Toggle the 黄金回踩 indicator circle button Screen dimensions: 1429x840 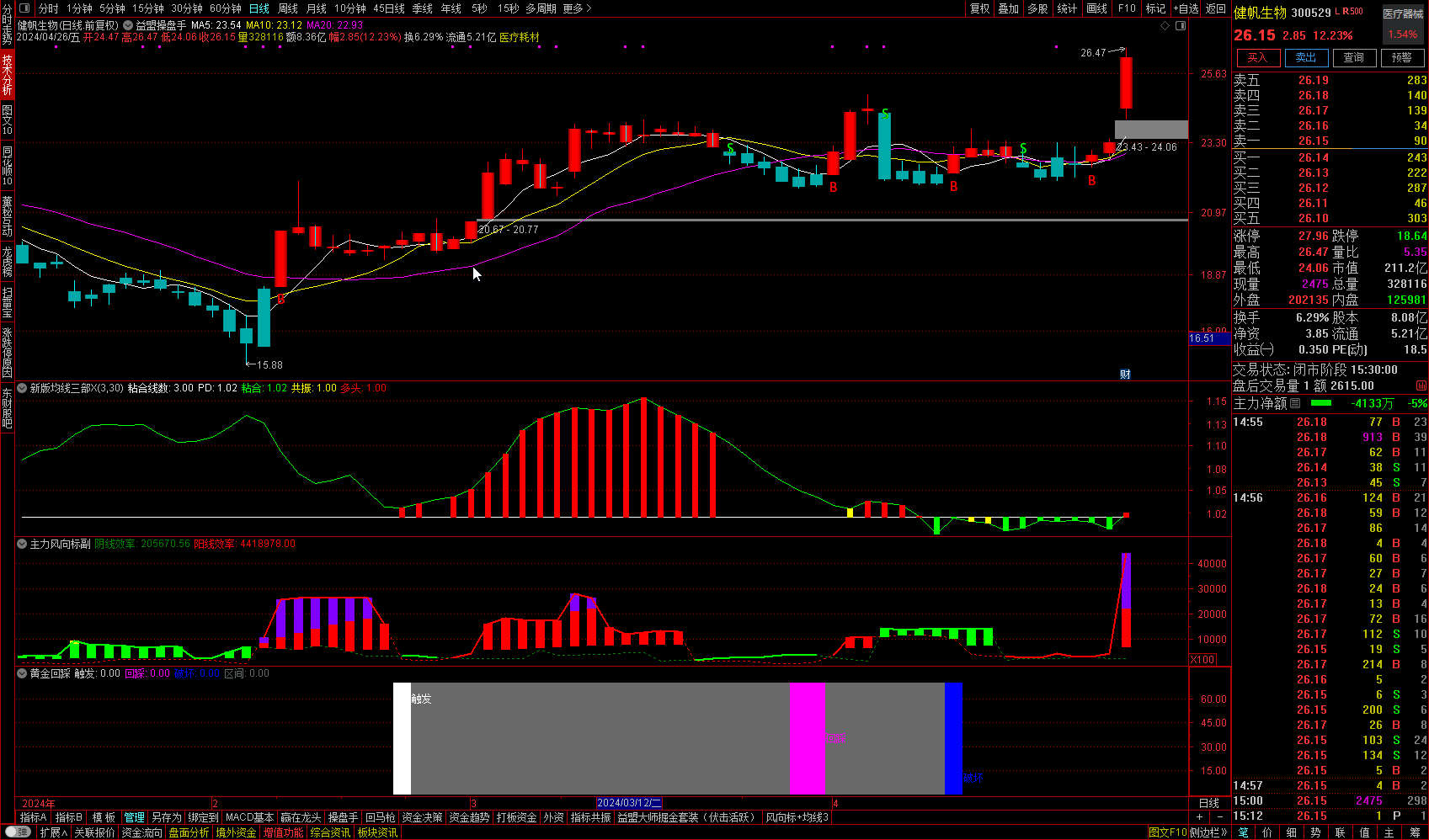coord(22,673)
